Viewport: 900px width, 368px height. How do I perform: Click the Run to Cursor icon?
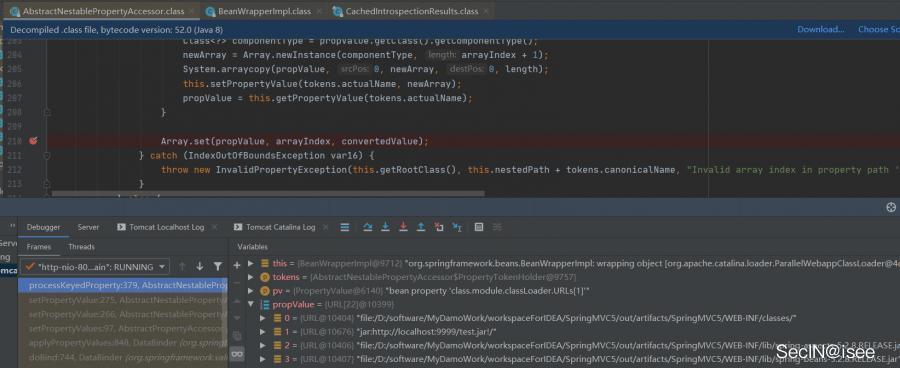(x=457, y=227)
